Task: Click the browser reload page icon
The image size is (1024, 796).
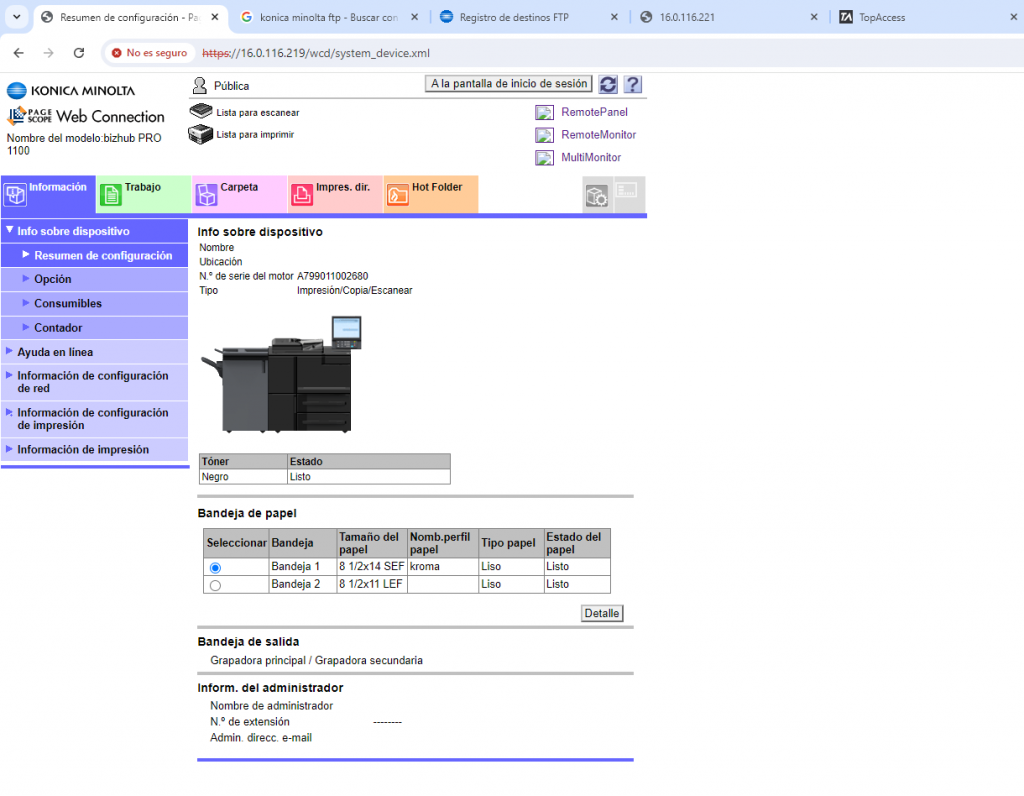Action: click(79, 53)
